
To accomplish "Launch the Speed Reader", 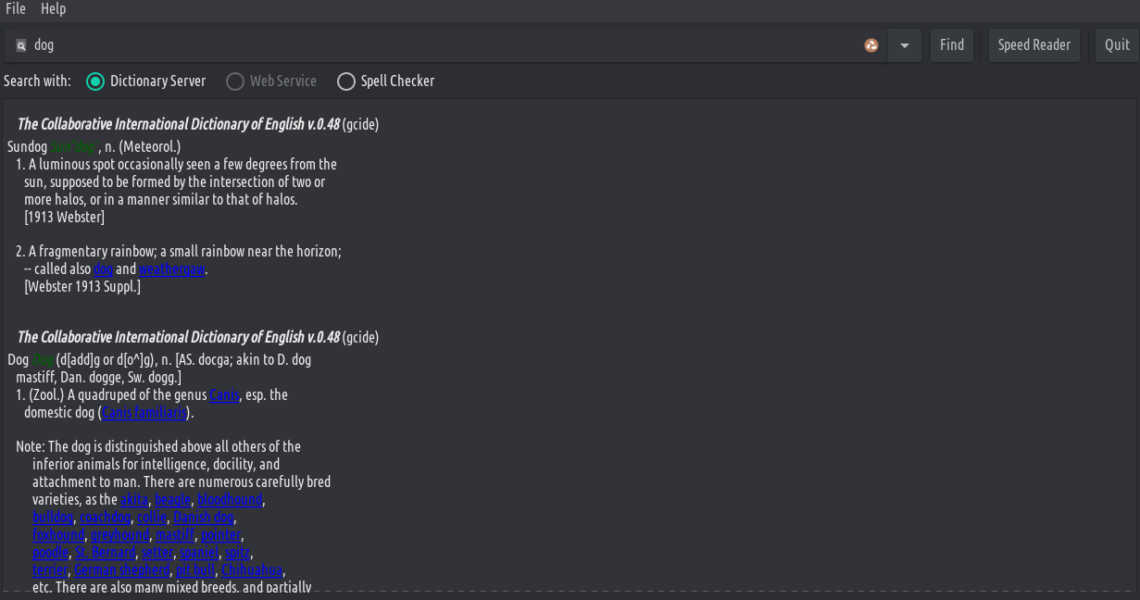I will 1034,45.
